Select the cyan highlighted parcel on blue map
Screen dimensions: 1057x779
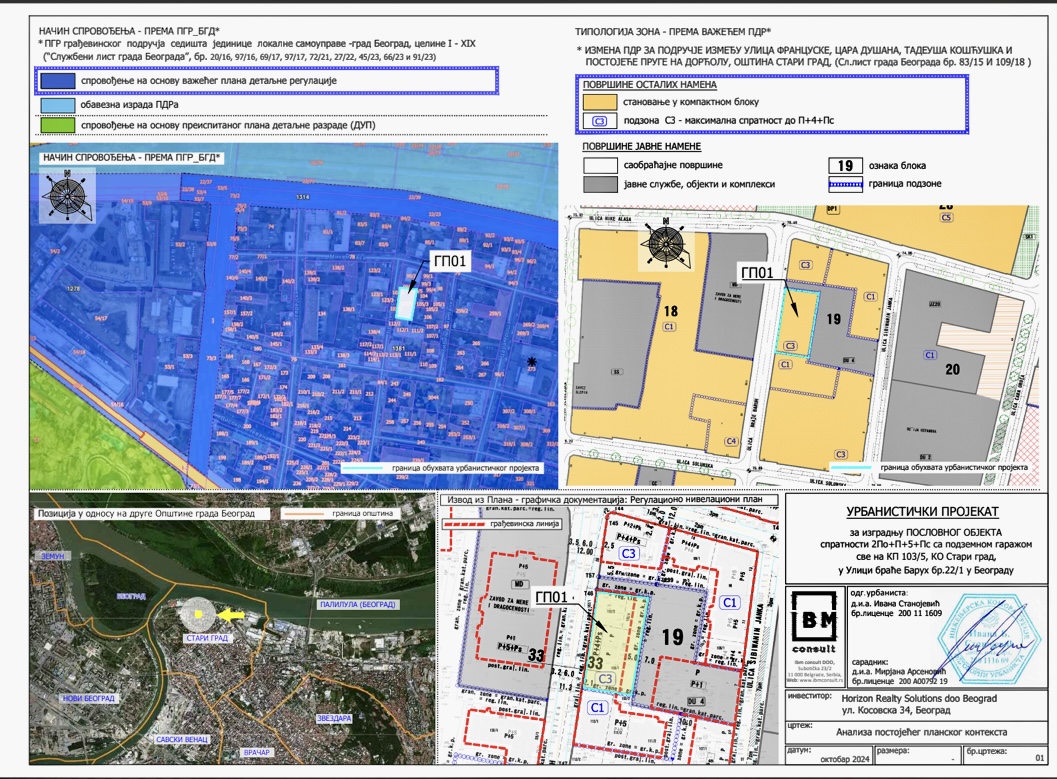(405, 304)
